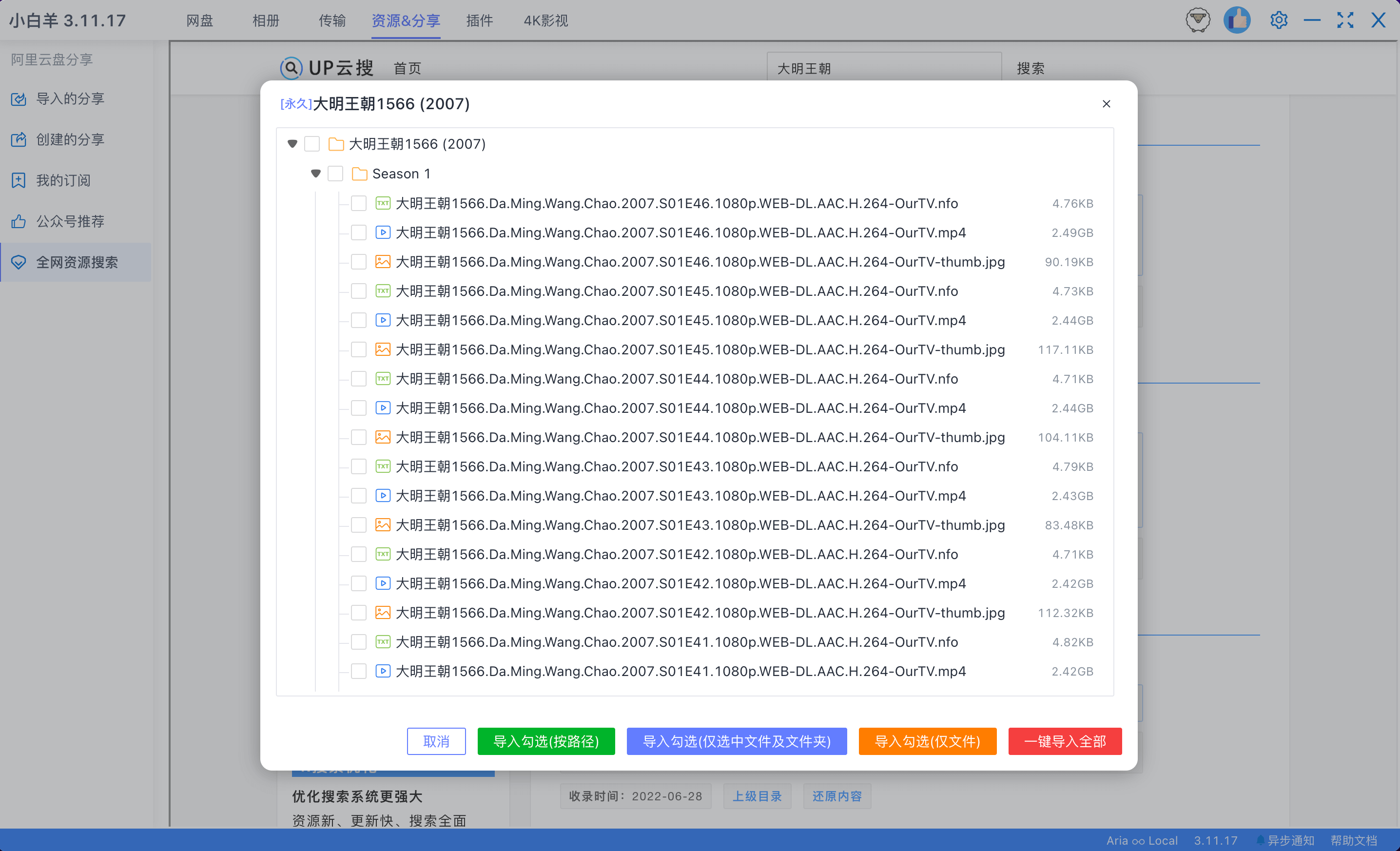1400x851 pixels.
Task: Select the S01E41 .nfo file name
Action: [677, 642]
